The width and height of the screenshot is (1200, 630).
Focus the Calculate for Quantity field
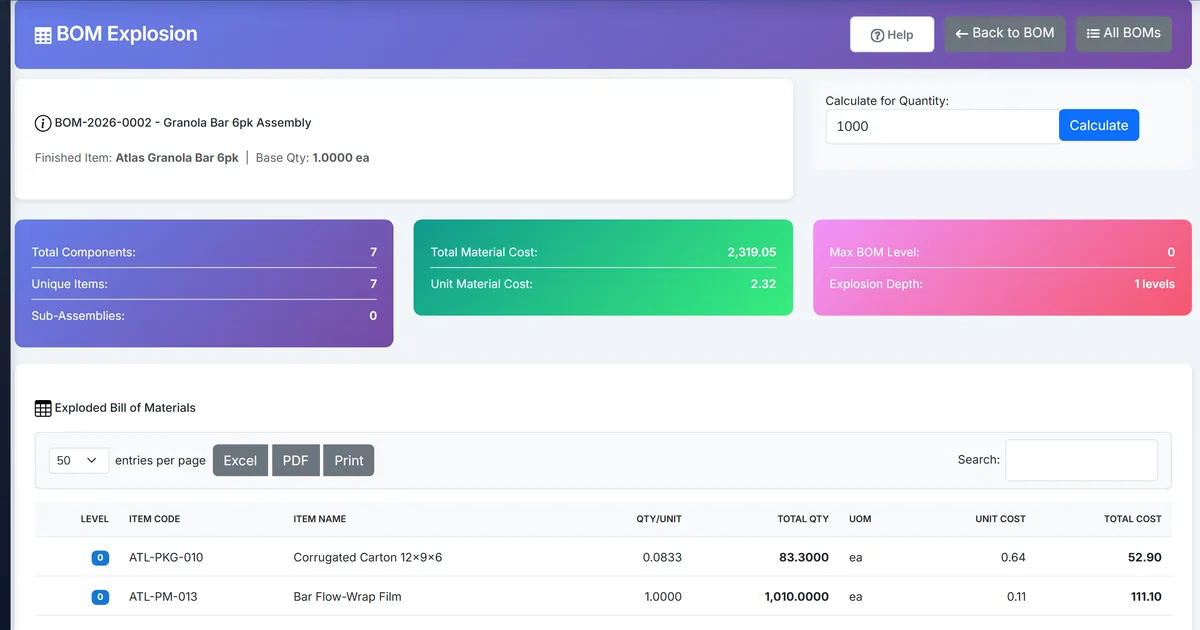(942, 126)
